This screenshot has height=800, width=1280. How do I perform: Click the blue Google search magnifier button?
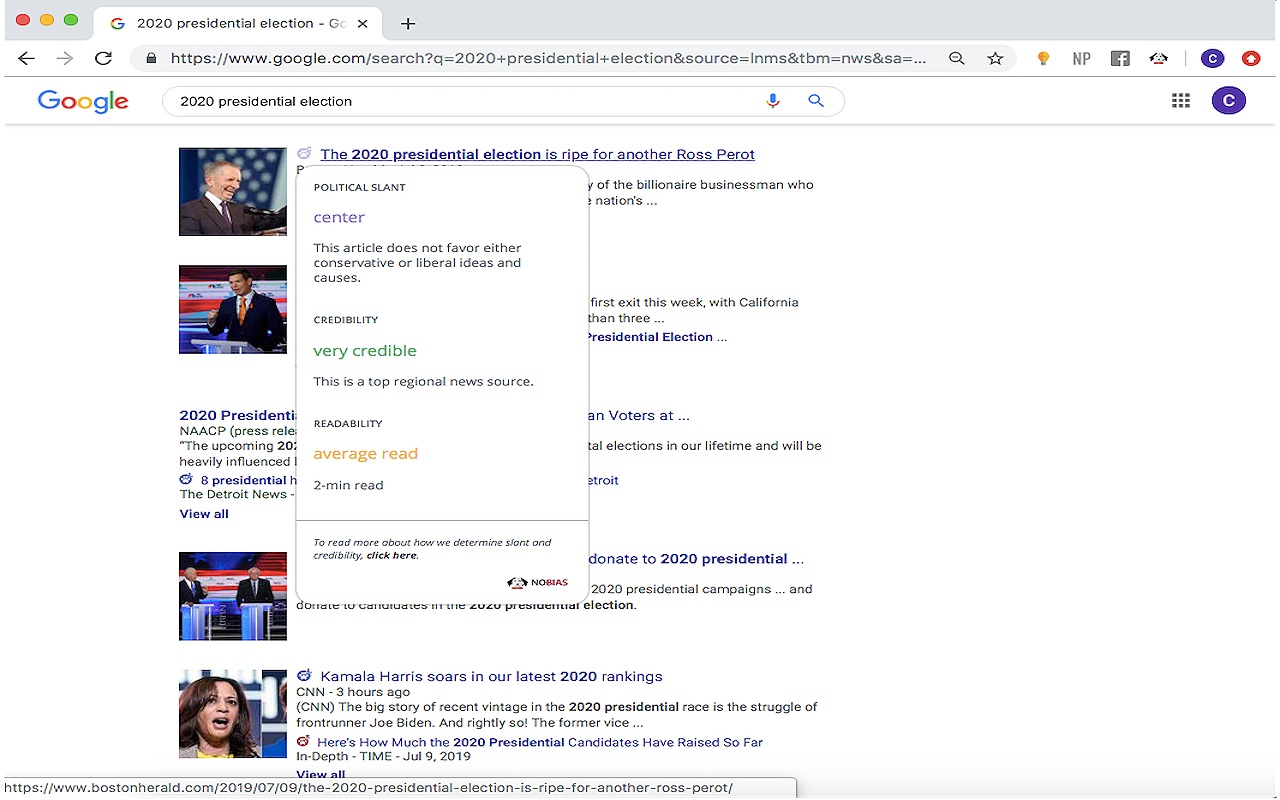click(x=816, y=101)
